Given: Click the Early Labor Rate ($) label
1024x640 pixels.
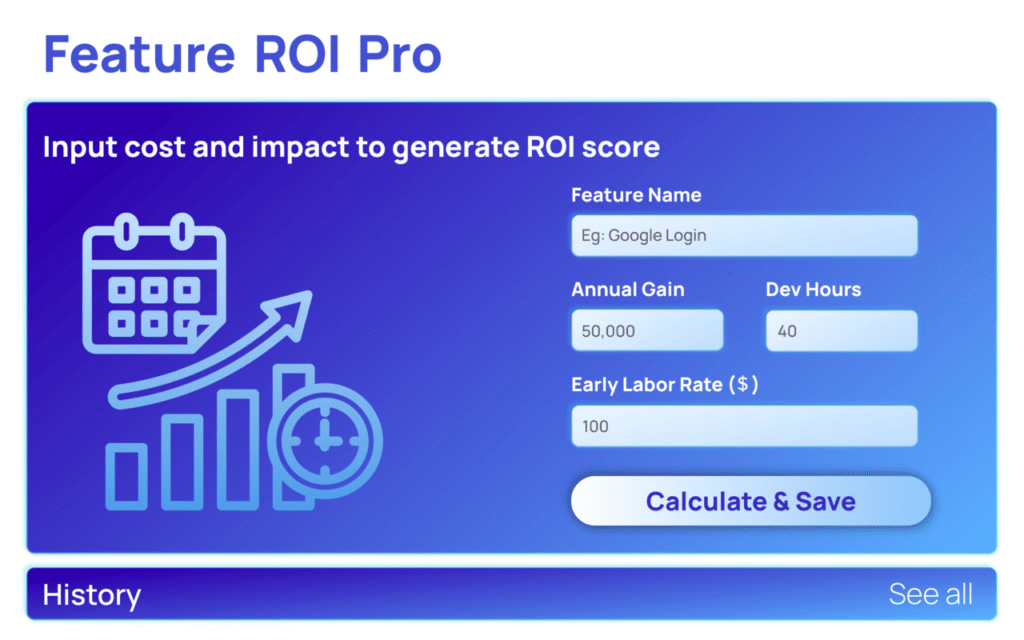Looking at the screenshot, I should tap(665, 385).
